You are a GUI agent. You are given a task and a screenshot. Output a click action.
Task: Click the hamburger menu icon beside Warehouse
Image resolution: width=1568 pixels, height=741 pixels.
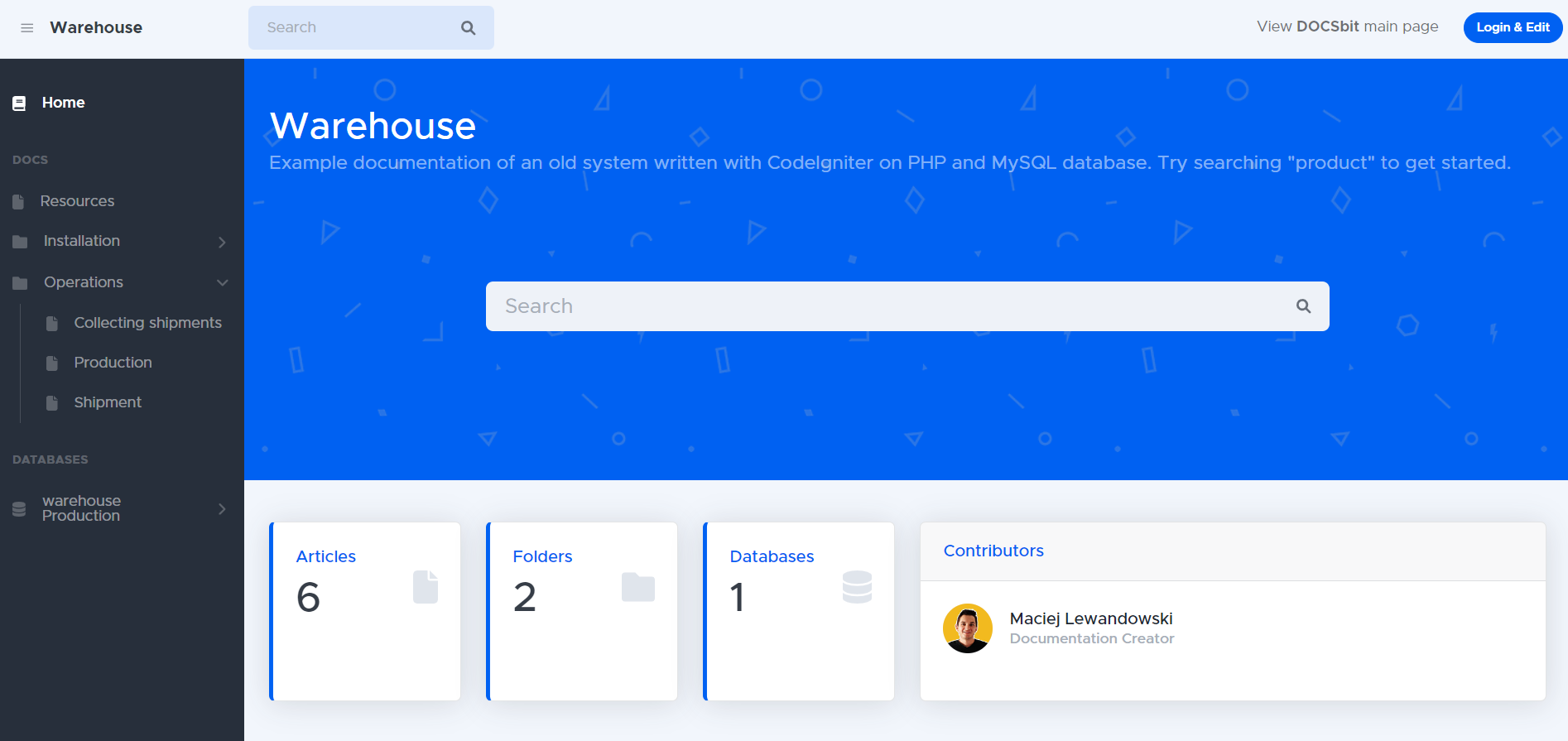point(27,28)
